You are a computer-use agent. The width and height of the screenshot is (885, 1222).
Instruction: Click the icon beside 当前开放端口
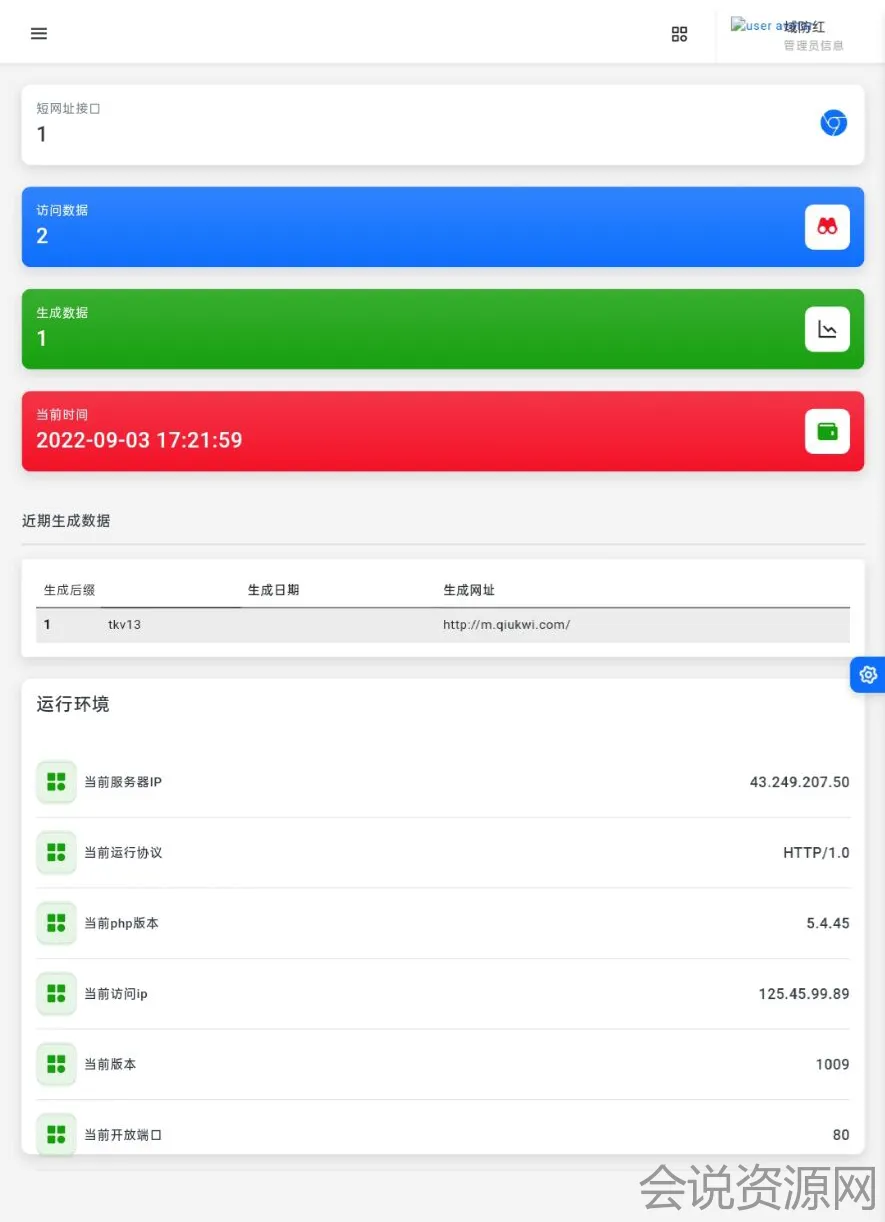56,1135
